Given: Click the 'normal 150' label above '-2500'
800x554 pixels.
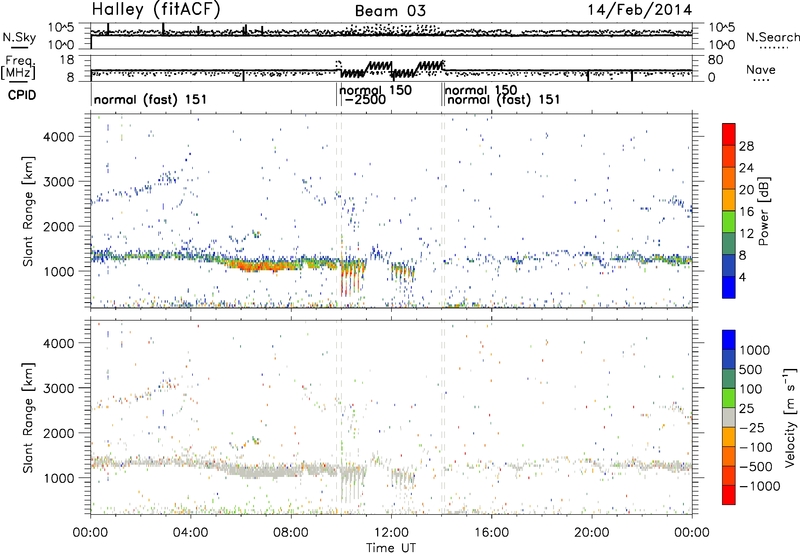Looking at the screenshot, I should coord(376,90).
